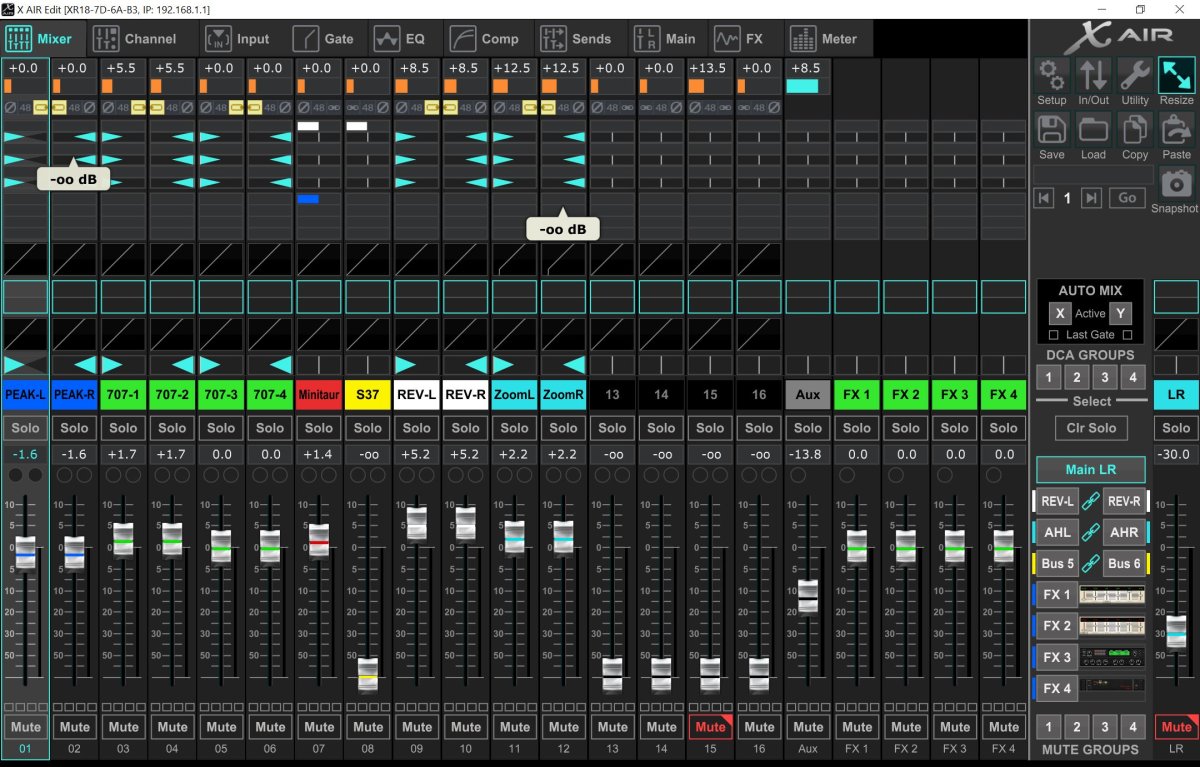The image size is (1200, 767).
Task: Click the Load folder icon
Action: point(1093,129)
